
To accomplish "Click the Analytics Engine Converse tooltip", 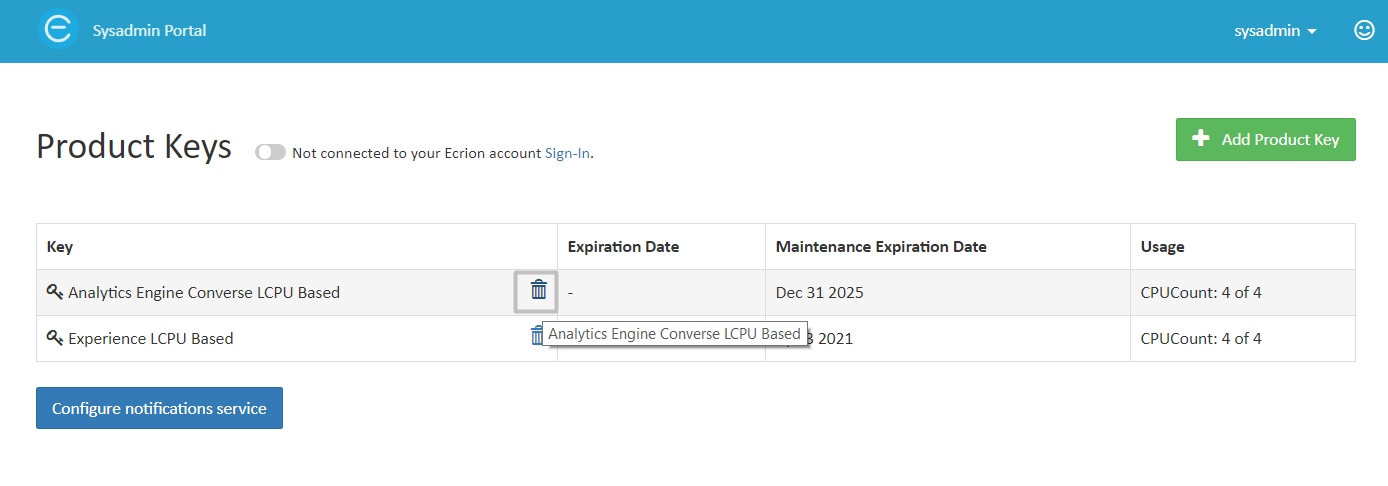I will 675,334.
